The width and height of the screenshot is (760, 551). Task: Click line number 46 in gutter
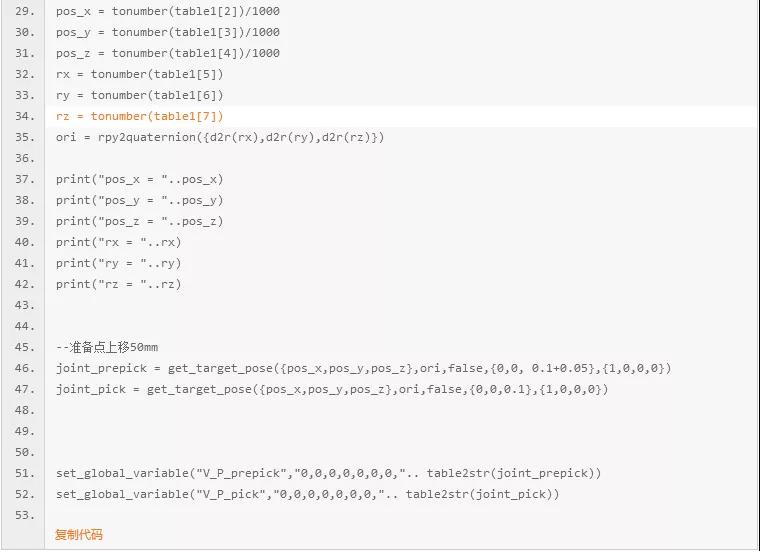(25, 368)
